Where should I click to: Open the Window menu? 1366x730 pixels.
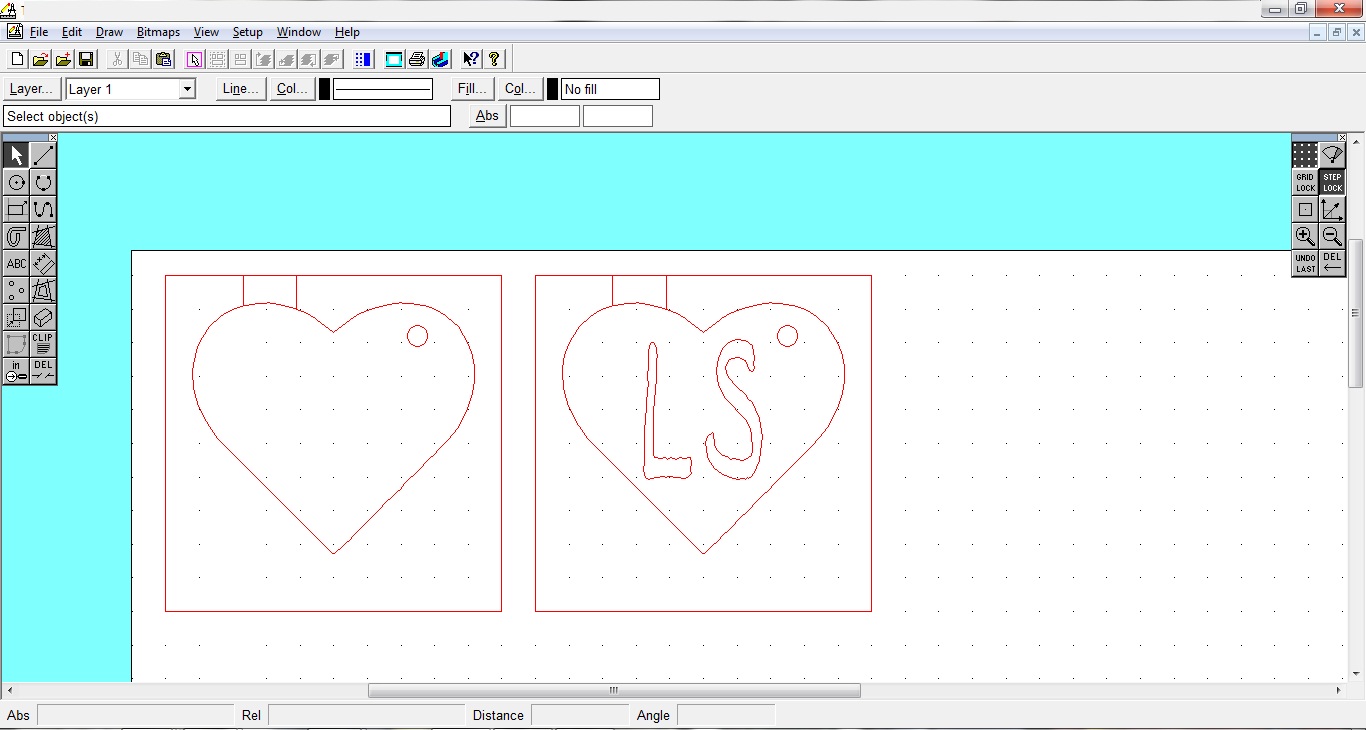click(299, 32)
